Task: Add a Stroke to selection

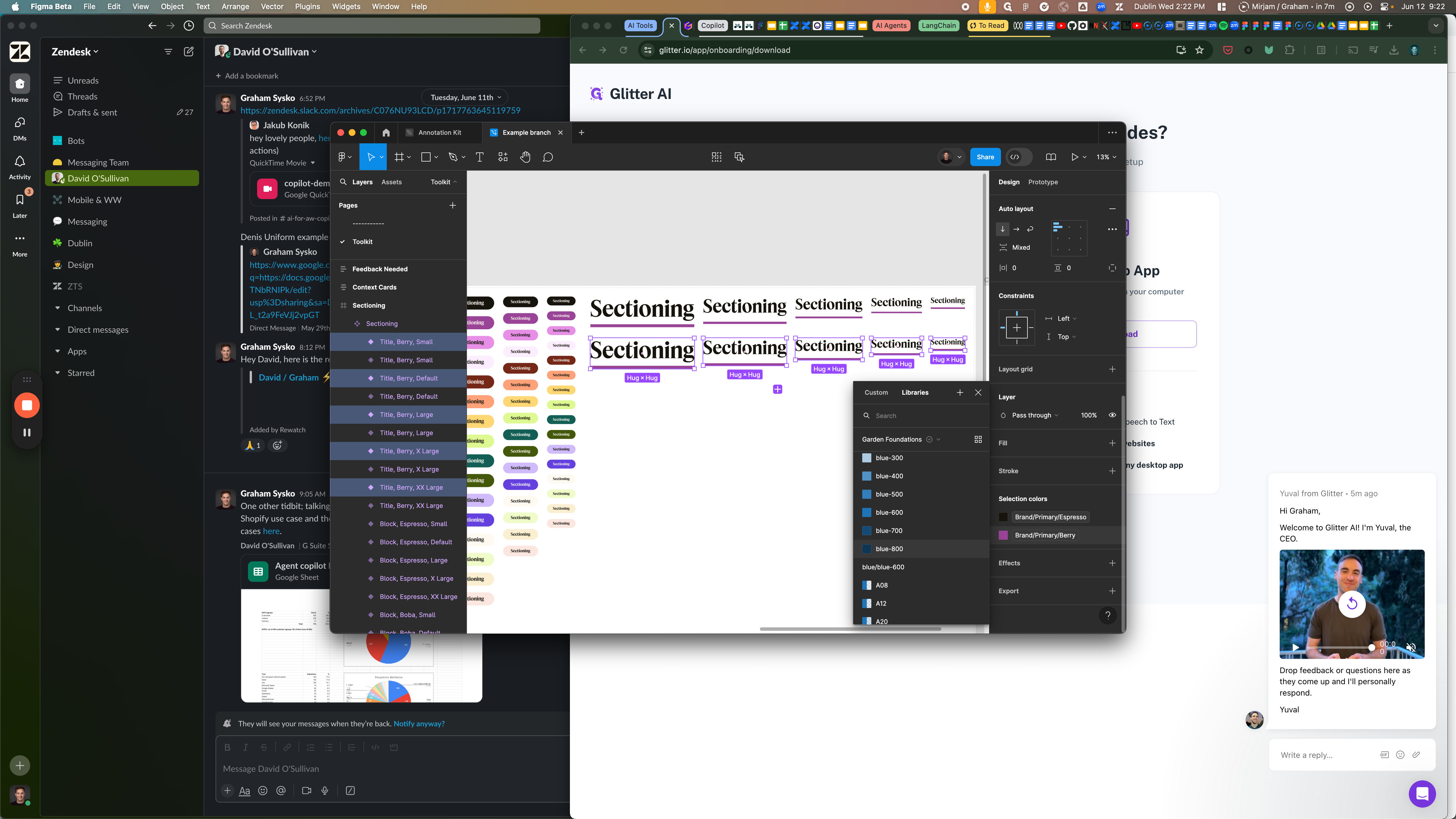Action: pos(1112,471)
